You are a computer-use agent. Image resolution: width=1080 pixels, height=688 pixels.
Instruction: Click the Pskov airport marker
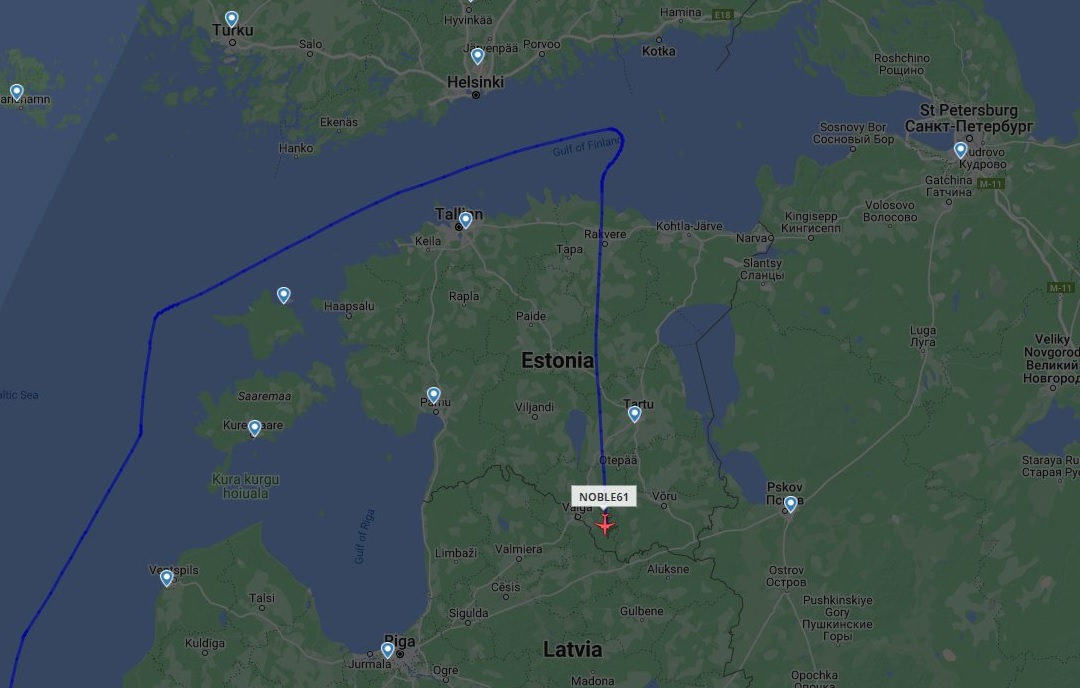(791, 503)
